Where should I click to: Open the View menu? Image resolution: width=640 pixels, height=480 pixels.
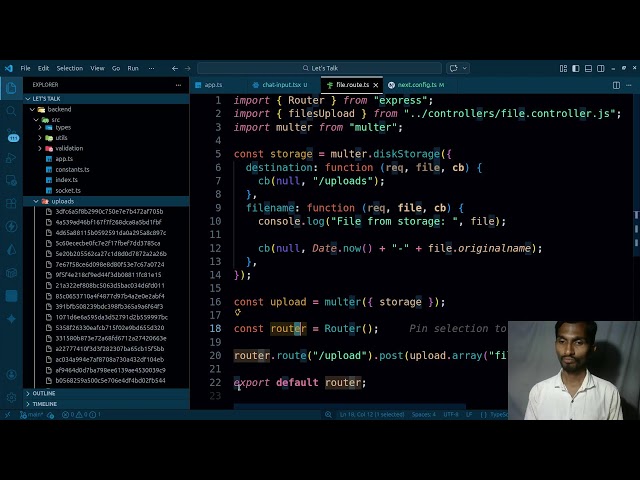[97, 69]
